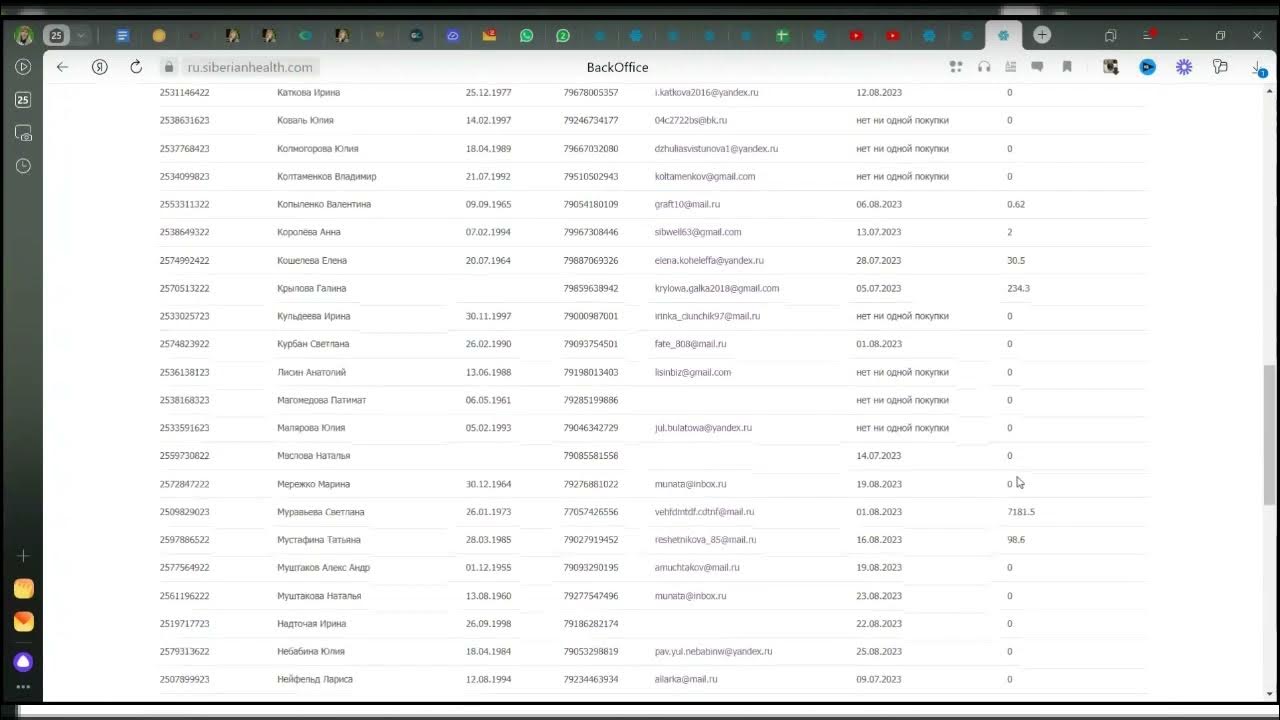Screen dimensions: 1280x720
Task: Open the browser menu with red dot
Action: [1148, 35]
